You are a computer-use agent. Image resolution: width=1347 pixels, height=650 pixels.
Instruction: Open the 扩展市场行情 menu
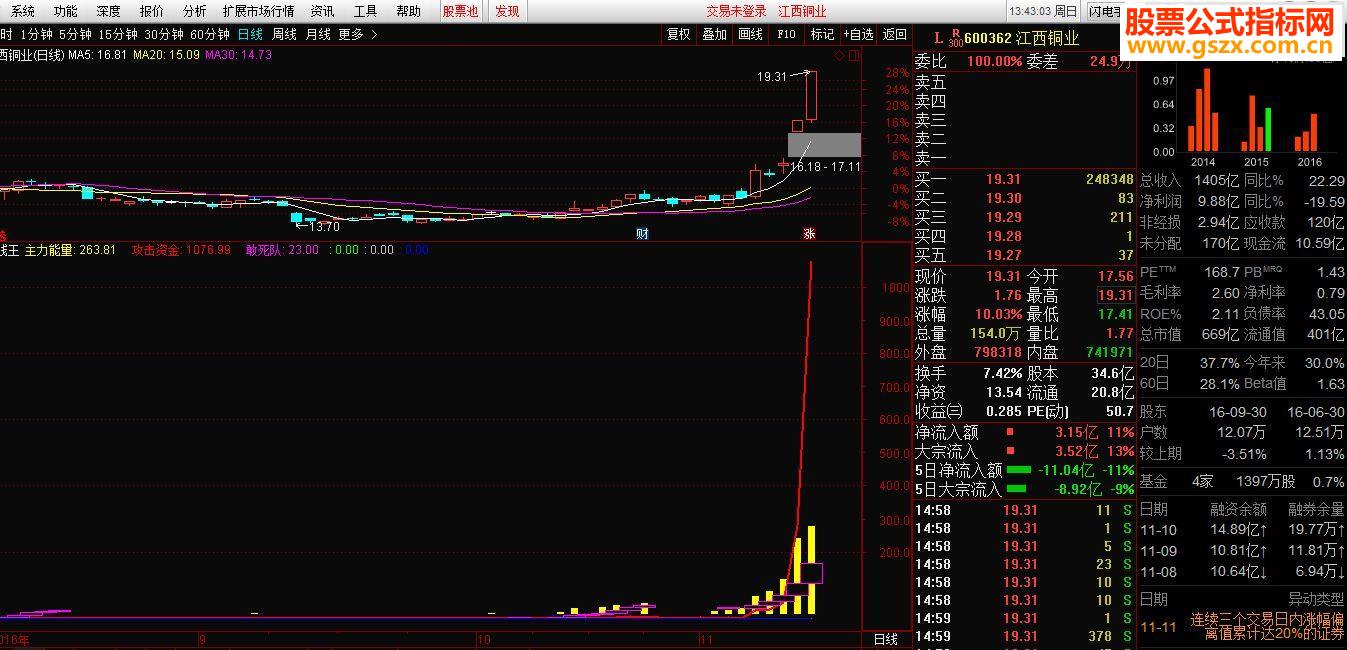coord(259,11)
